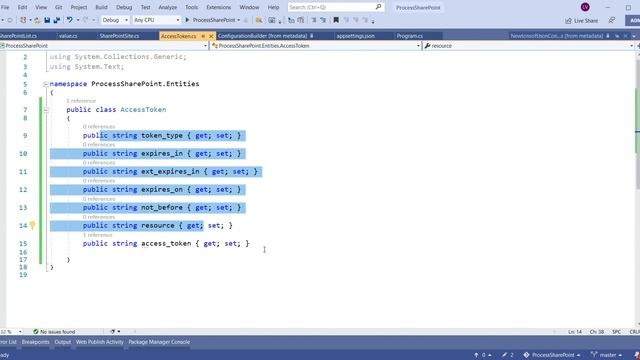Click the Ln: 14 line indicator in status bar

[575, 332]
